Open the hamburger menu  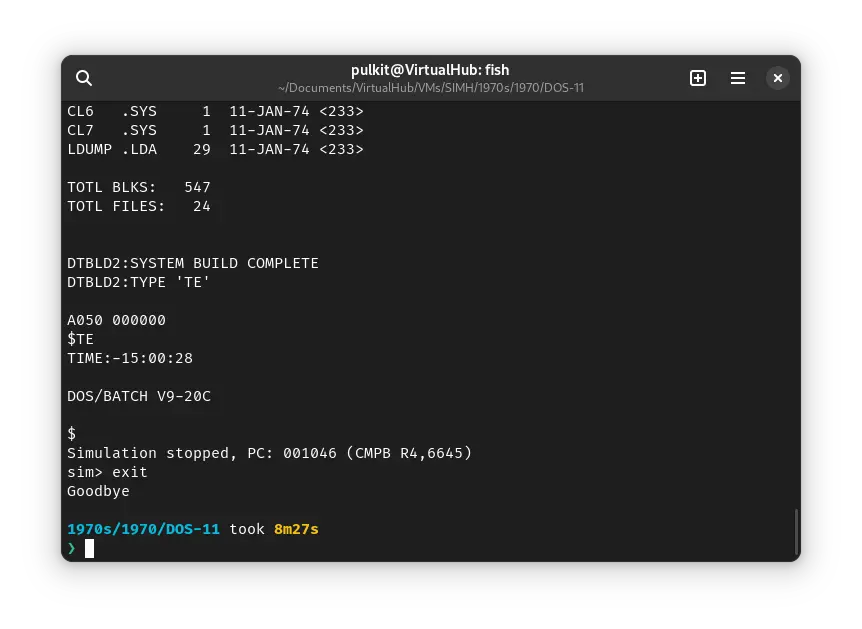pyautogui.click(x=738, y=78)
